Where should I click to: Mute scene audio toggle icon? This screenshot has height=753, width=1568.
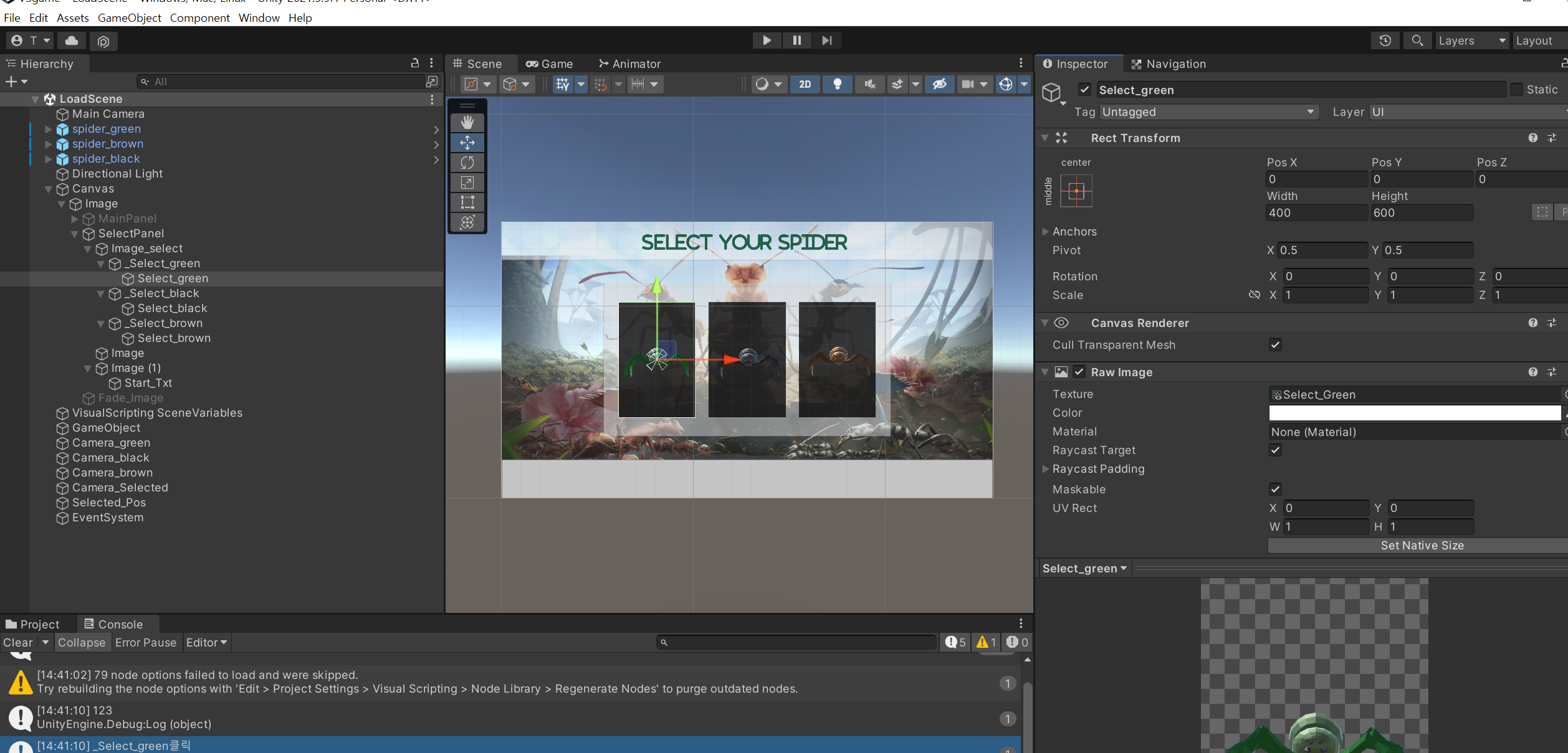click(869, 84)
